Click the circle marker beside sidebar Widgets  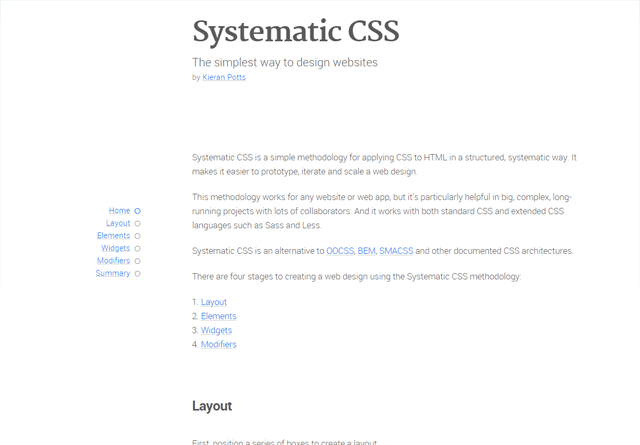coord(138,248)
